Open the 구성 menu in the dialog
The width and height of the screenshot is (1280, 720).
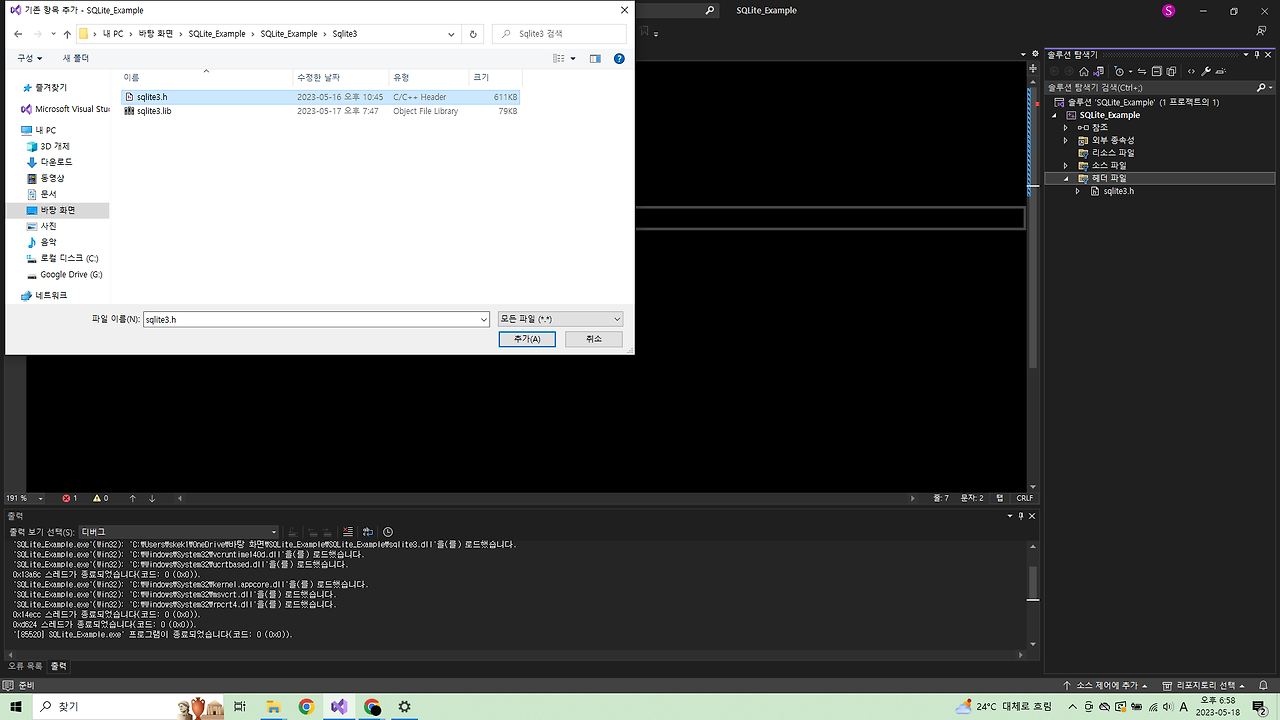[30, 57]
